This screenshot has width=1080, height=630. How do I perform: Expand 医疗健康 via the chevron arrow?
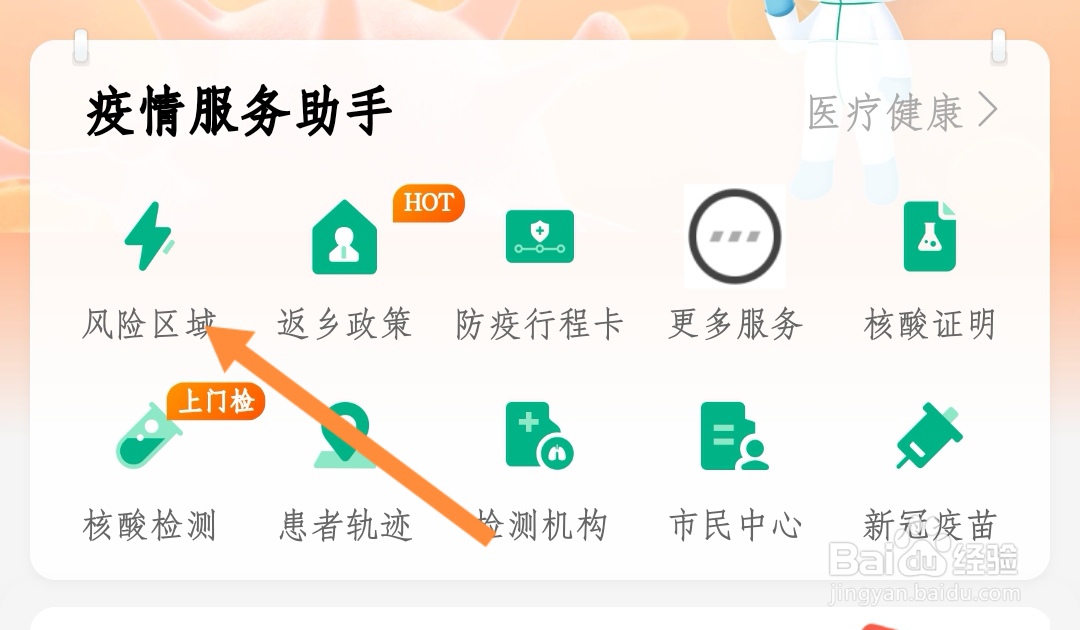point(988,112)
